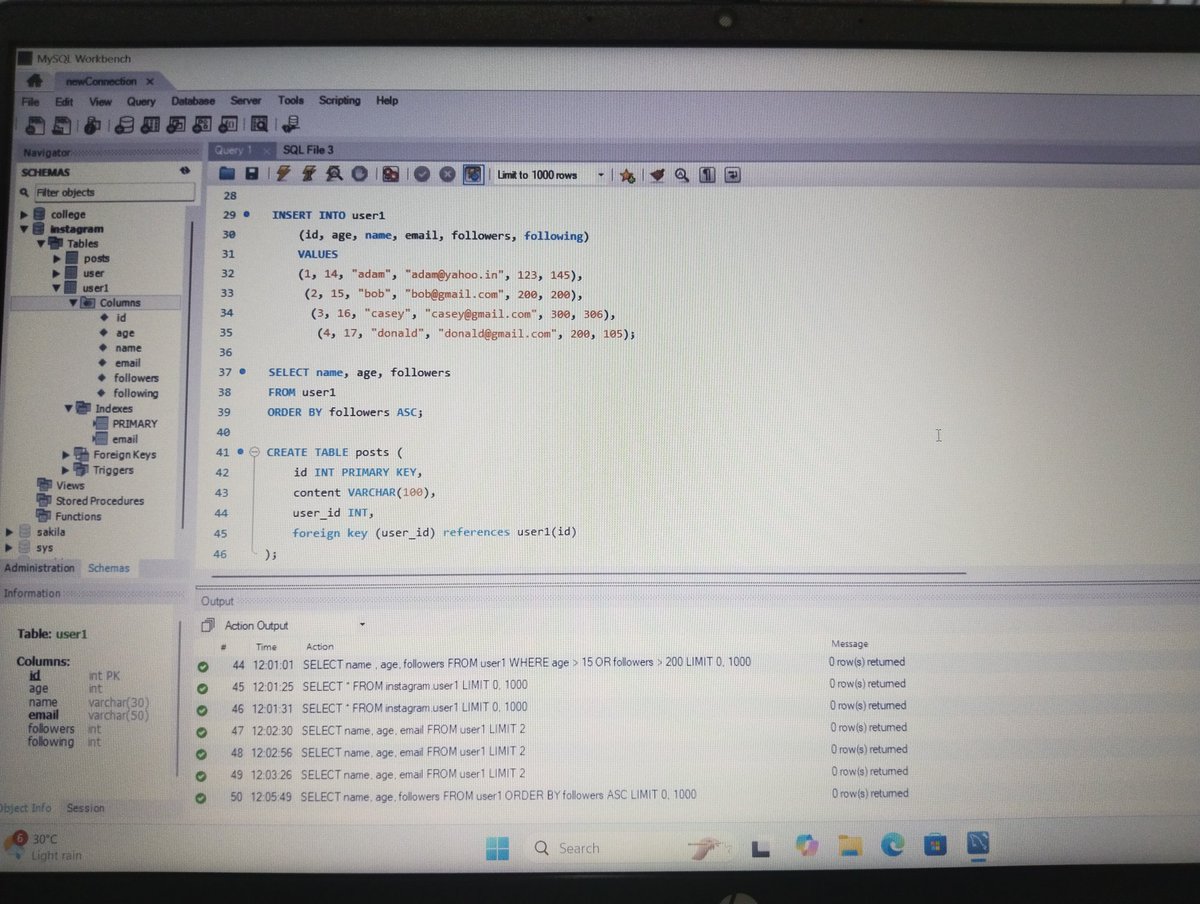
Task: Open the Windows Start menu
Action: click(x=497, y=848)
